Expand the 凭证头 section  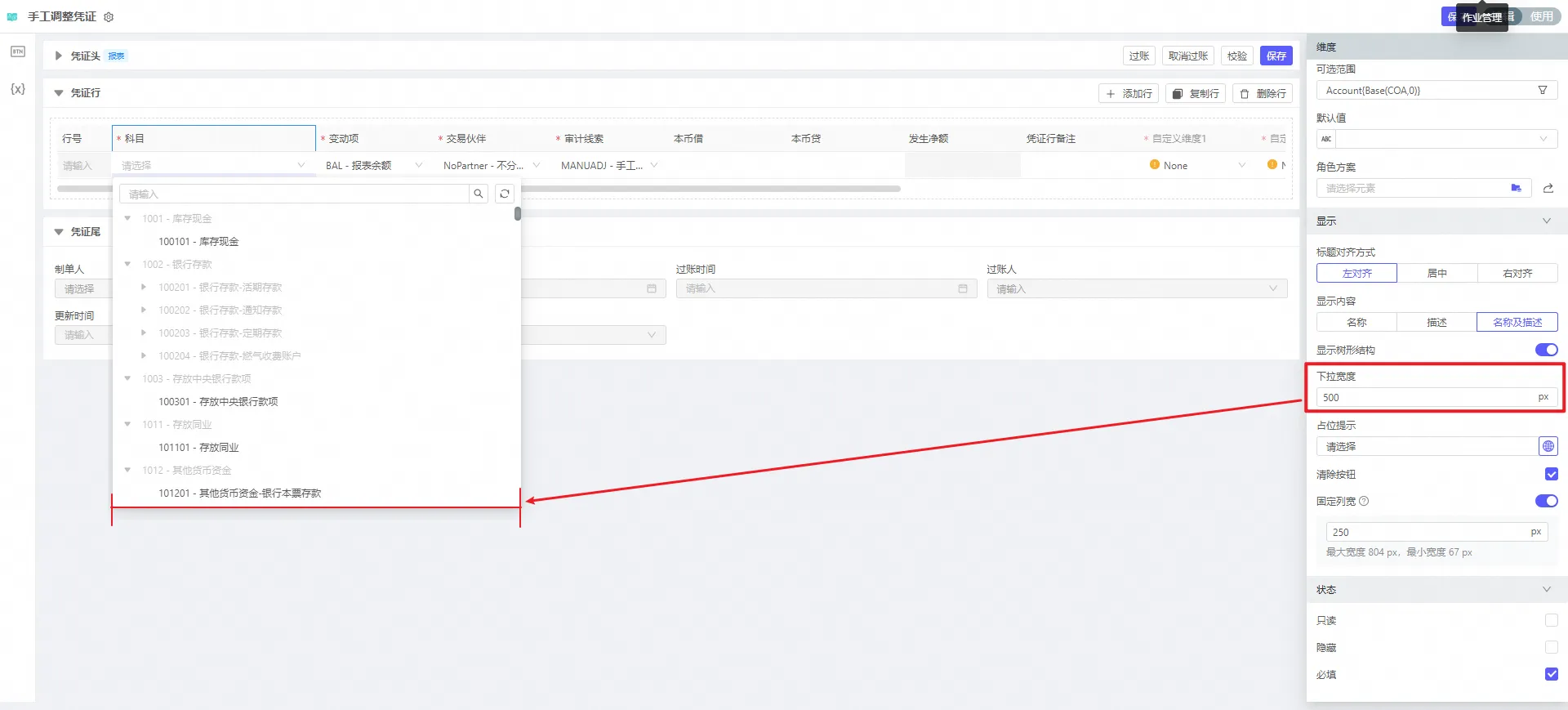click(58, 56)
